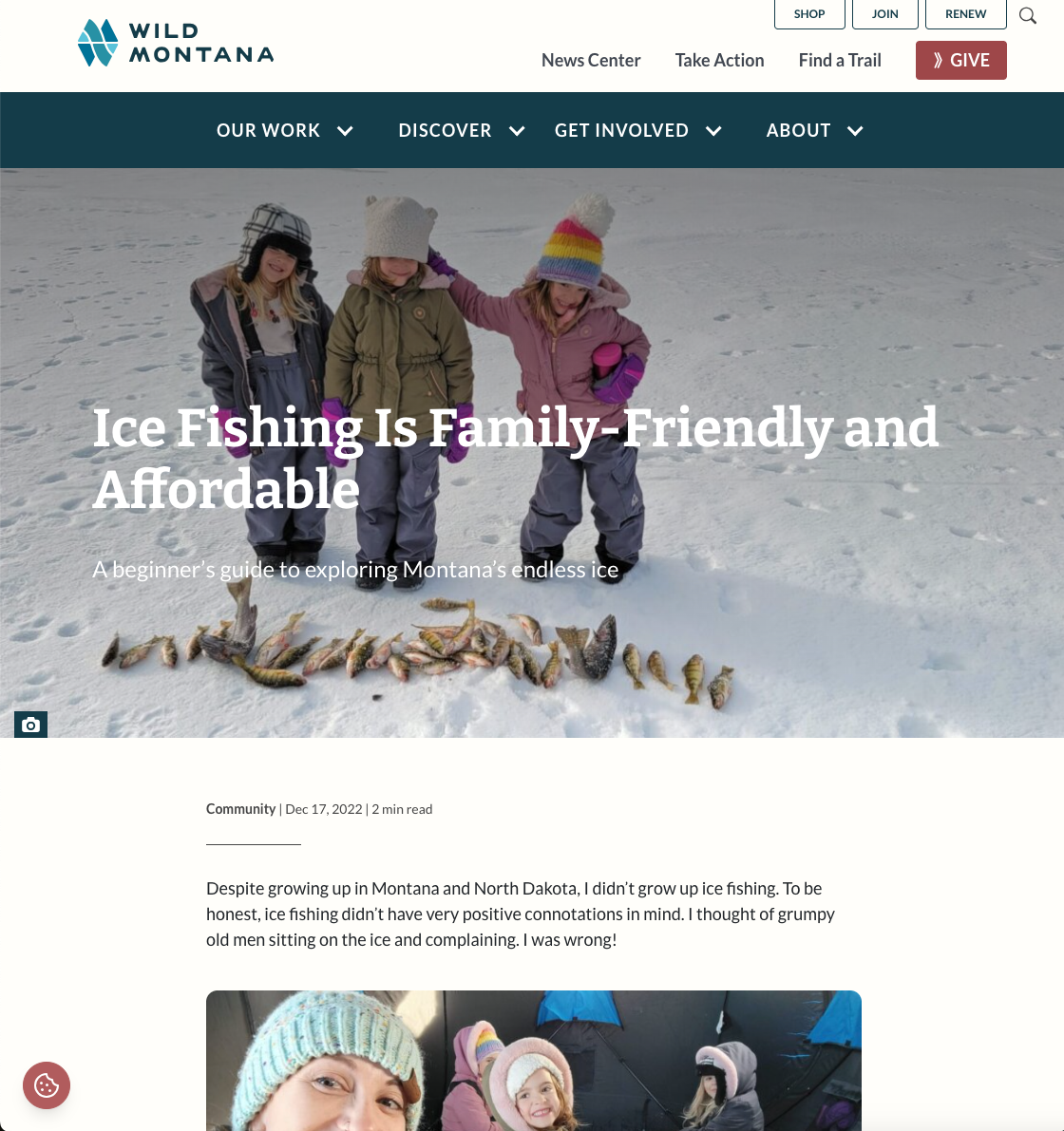This screenshot has height=1131, width=1064.
Task: Expand the Discover chevron
Action: (517, 131)
